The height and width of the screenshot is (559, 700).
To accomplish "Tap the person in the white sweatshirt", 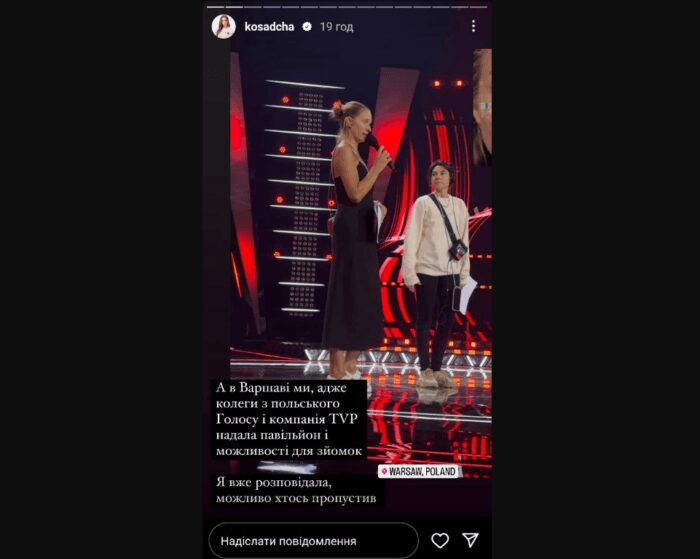I will [436, 273].
